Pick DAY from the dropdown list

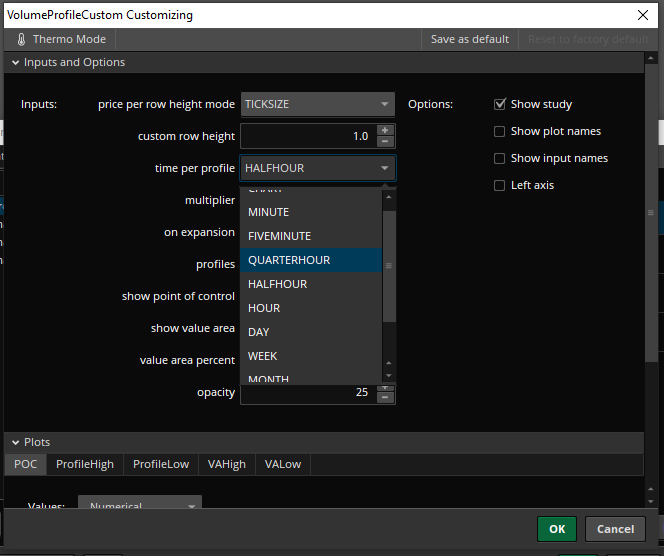[x=311, y=332]
